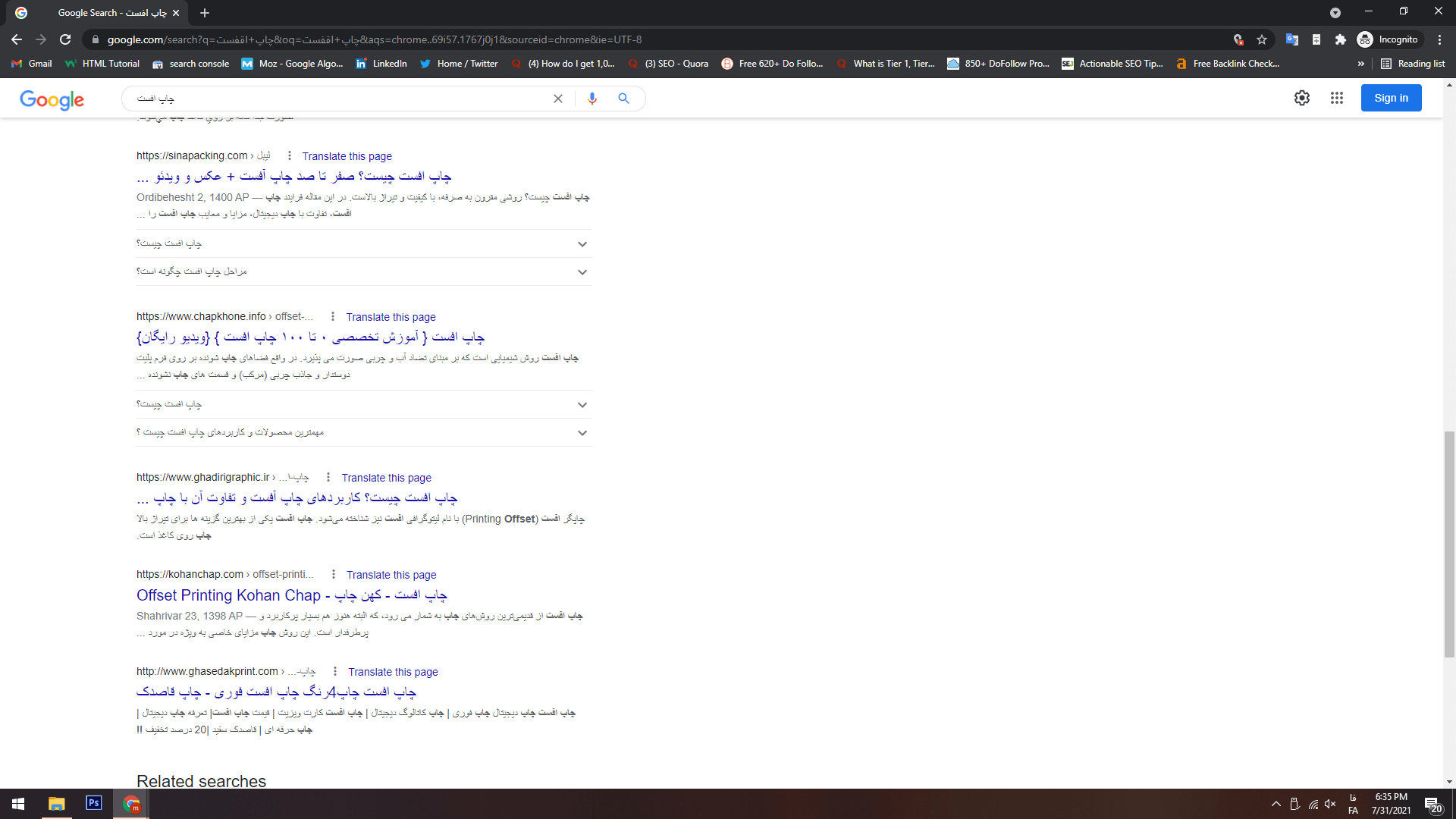Viewport: 1456px width, 819px height.
Task: Open the Windows Start menu
Action: [x=18, y=804]
